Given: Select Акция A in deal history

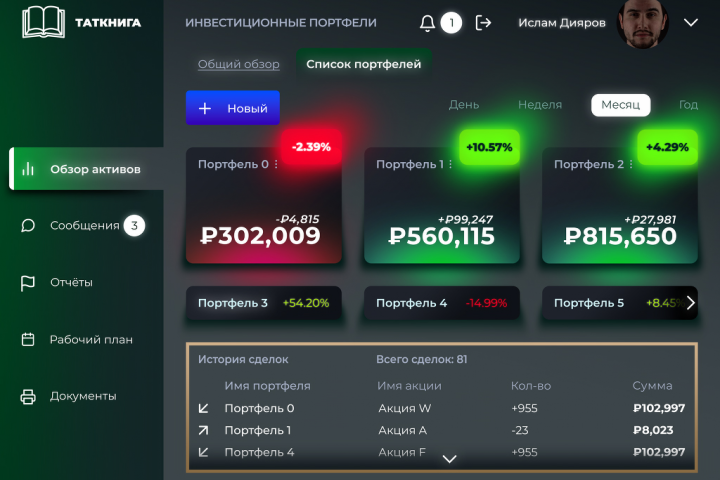Looking at the screenshot, I should [402, 430].
